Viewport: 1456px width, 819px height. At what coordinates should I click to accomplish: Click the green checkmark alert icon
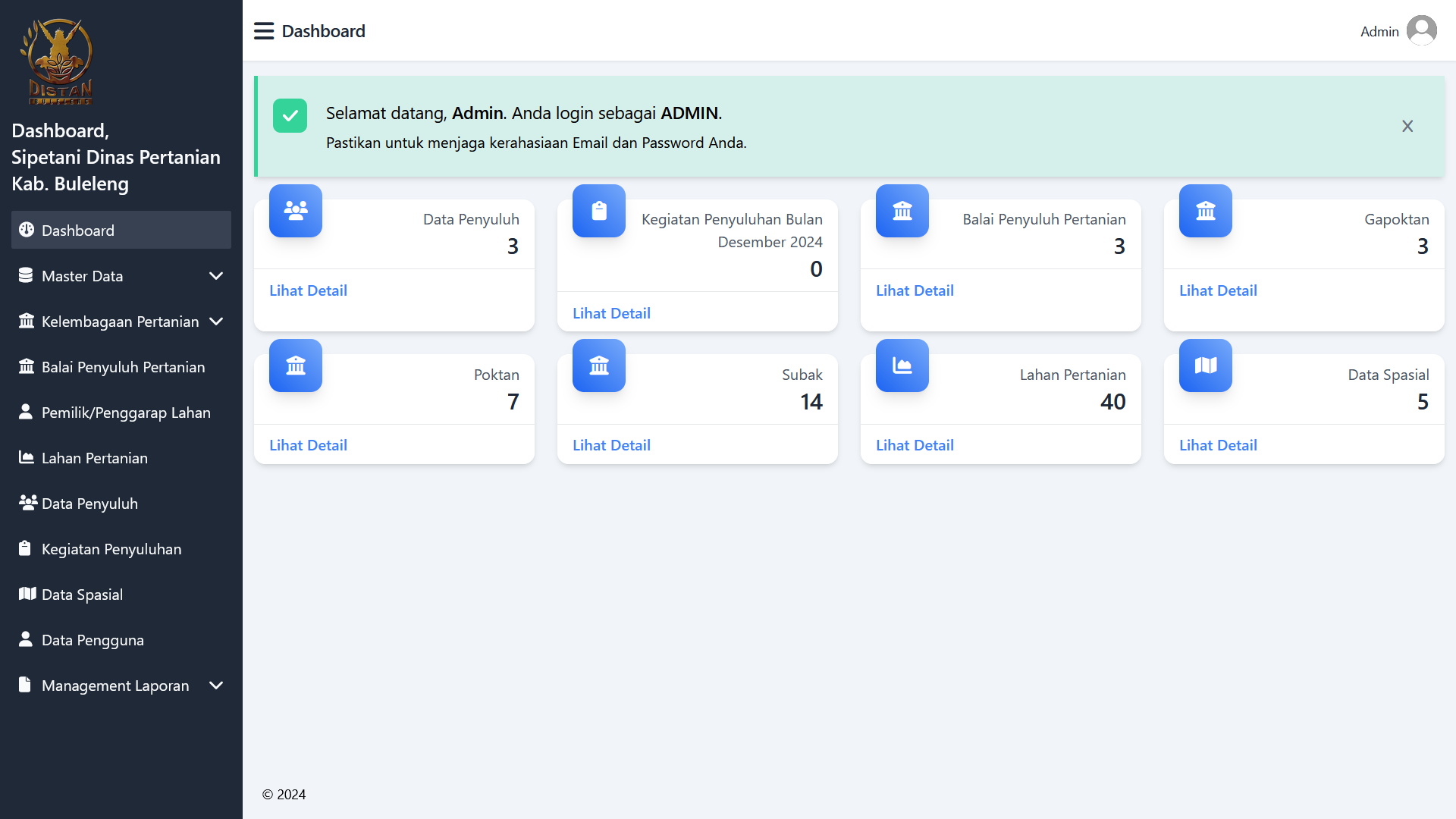point(290,116)
